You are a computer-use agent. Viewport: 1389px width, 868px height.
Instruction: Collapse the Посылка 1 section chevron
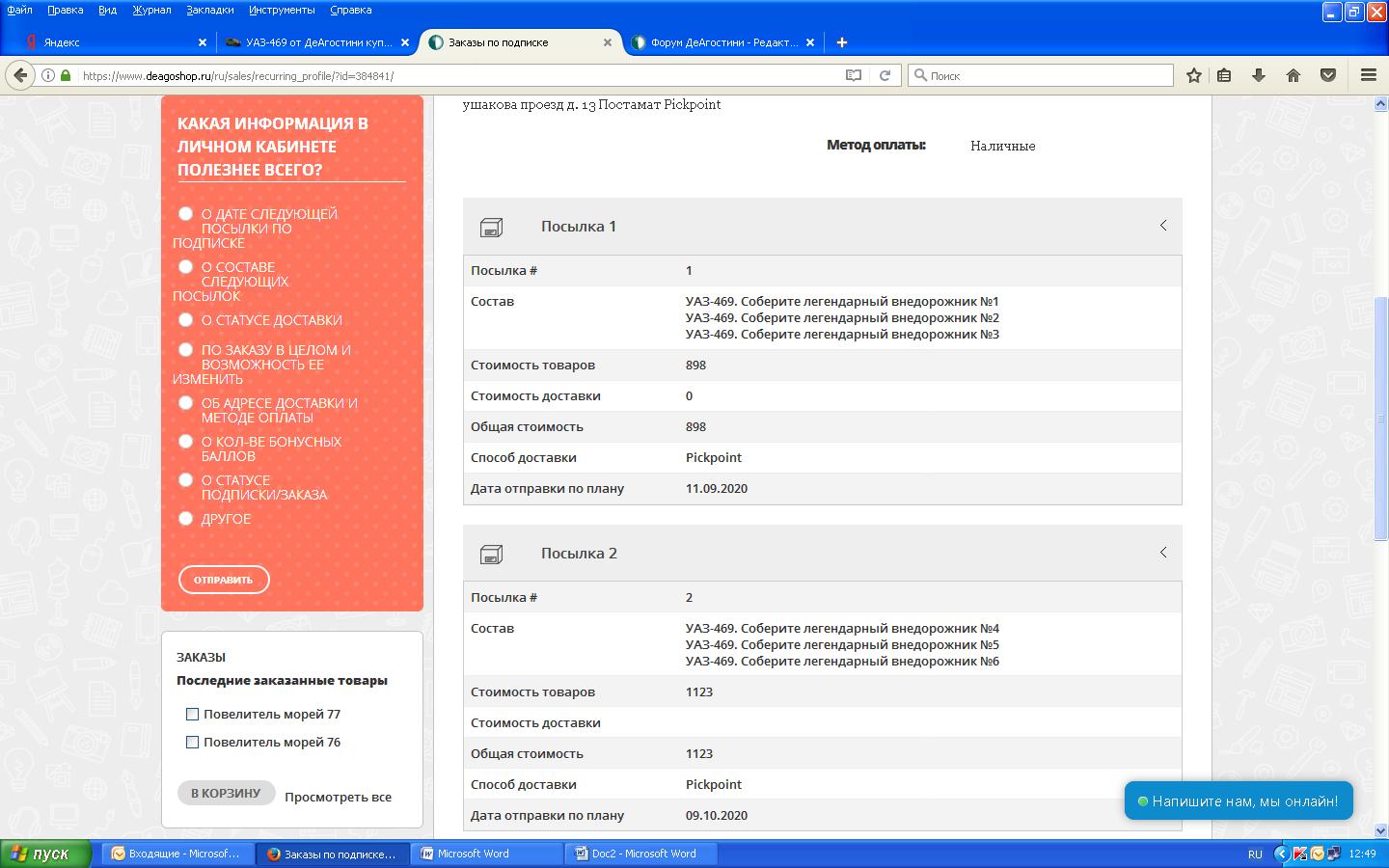click(x=1163, y=226)
